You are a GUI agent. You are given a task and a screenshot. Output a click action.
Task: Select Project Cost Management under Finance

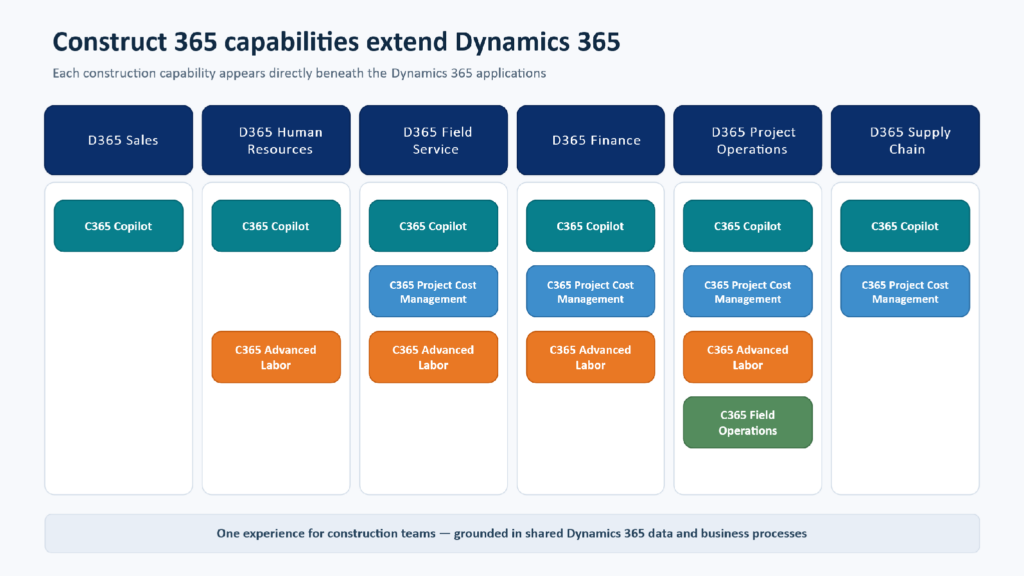[x=590, y=291]
